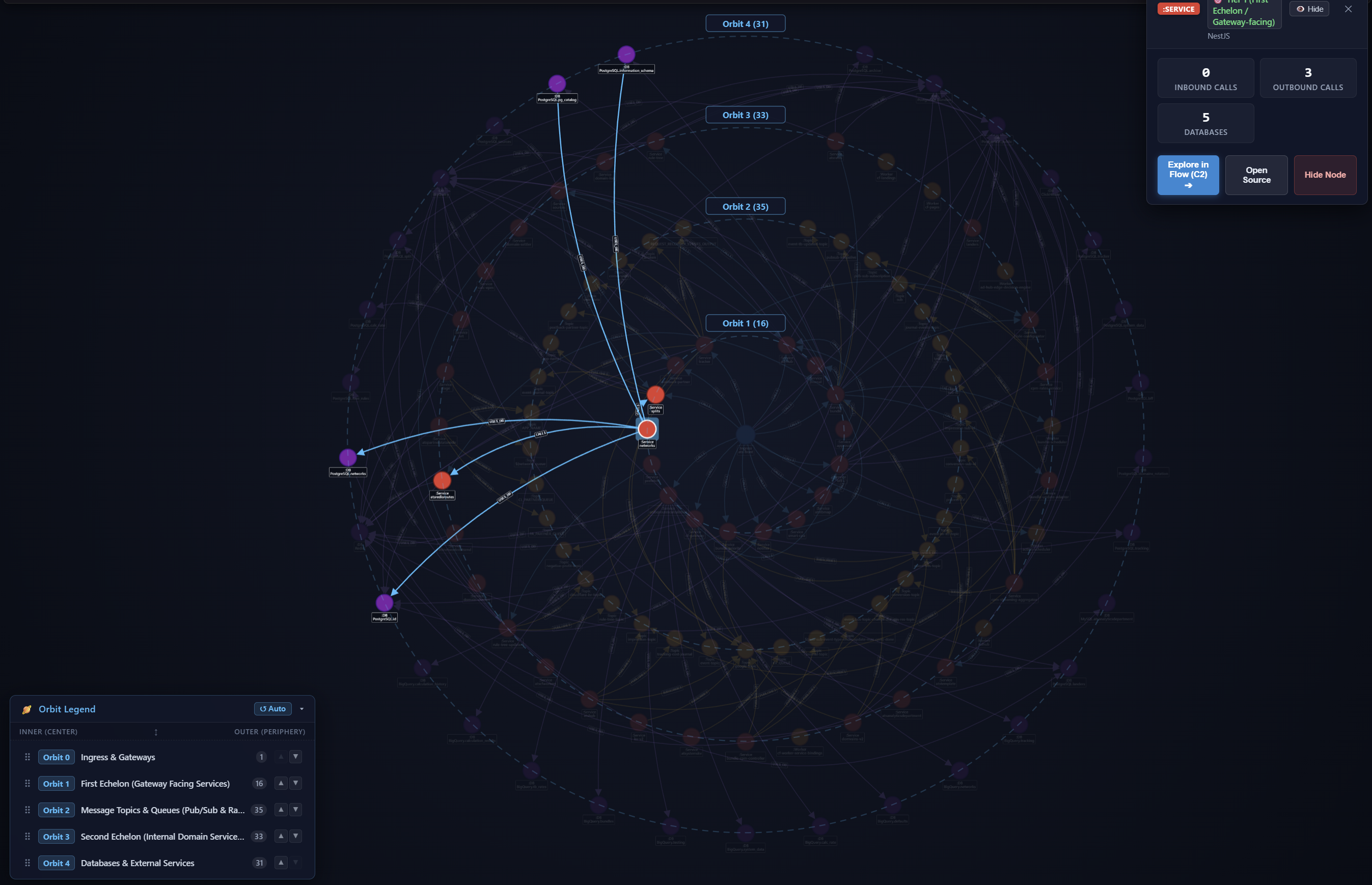Click the Databases stat card

1205,123
